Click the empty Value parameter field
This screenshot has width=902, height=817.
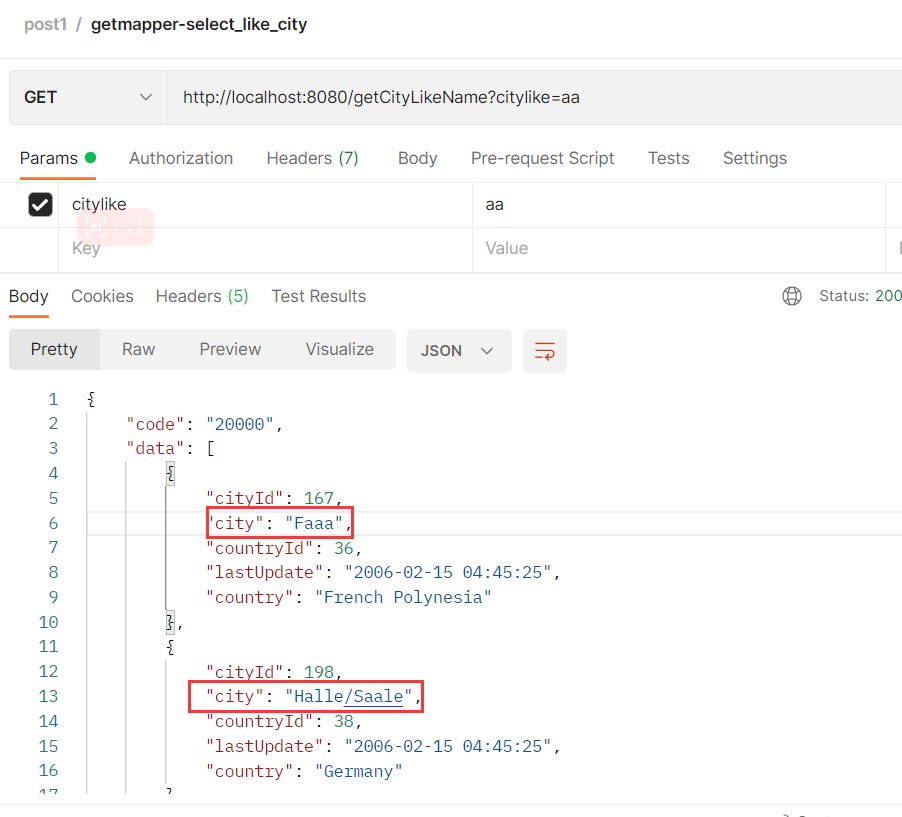(678, 248)
